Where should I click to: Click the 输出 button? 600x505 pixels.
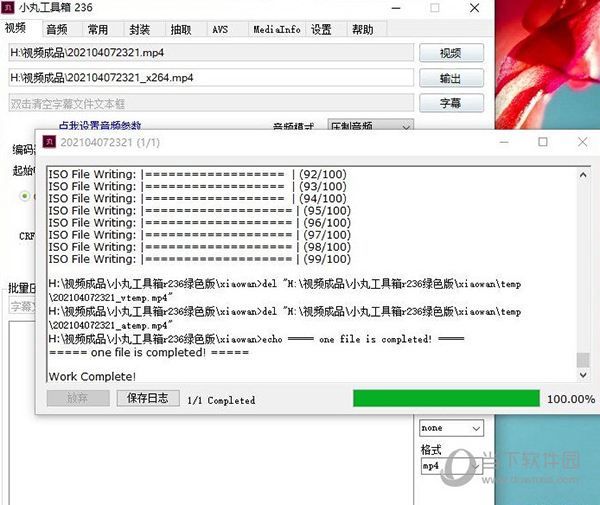click(x=451, y=78)
